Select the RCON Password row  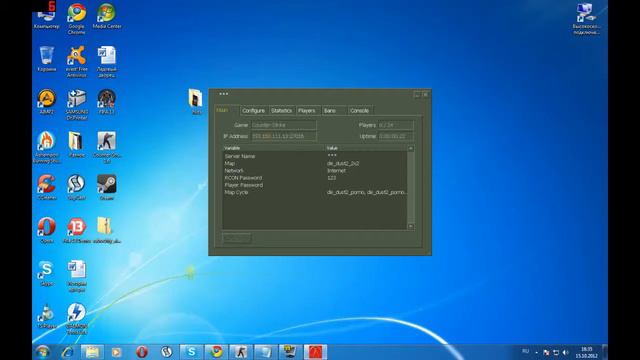pos(315,178)
